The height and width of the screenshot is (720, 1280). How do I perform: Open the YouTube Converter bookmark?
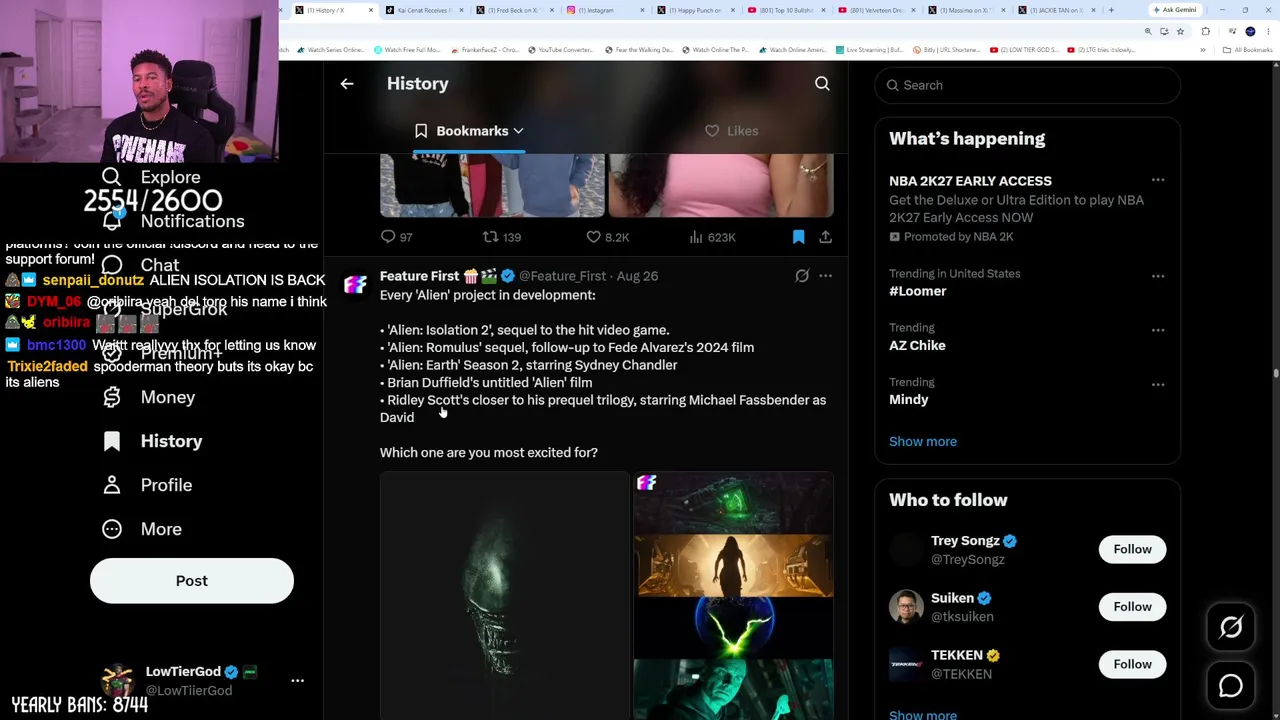563,50
